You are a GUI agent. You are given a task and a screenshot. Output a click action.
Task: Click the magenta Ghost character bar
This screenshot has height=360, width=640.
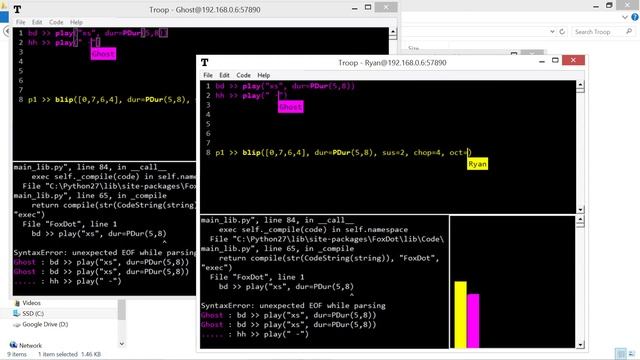(x=473, y=320)
